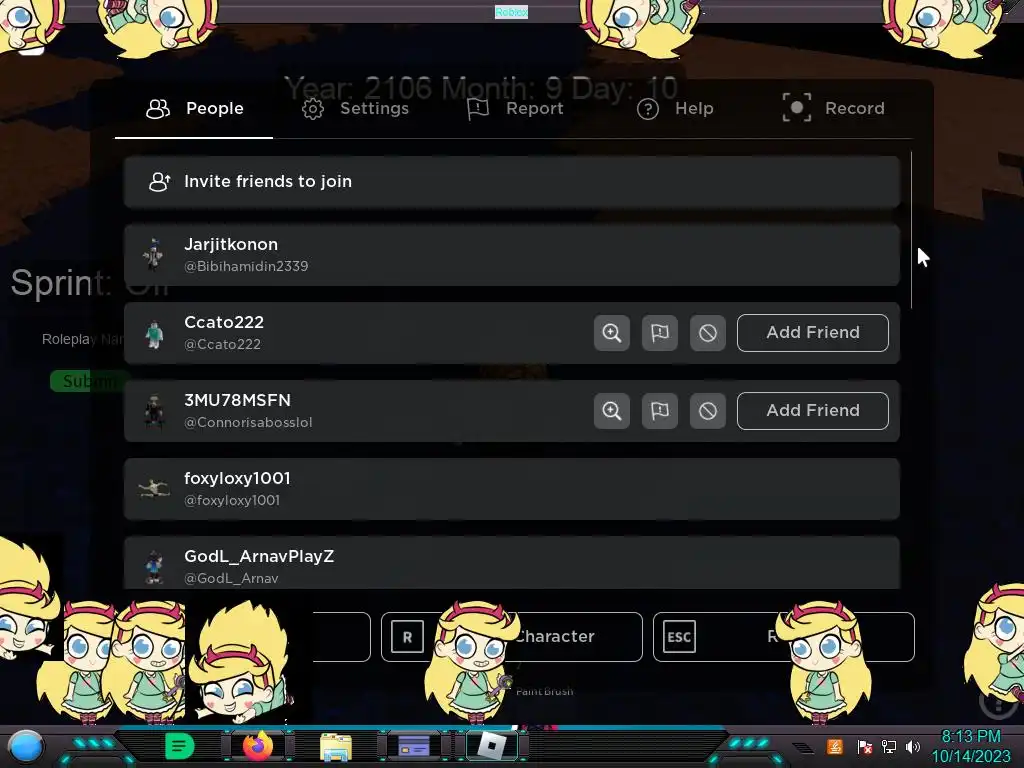The height and width of the screenshot is (768, 1024).
Task: Switch to Roblox taskbar icon
Action: pos(492,746)
